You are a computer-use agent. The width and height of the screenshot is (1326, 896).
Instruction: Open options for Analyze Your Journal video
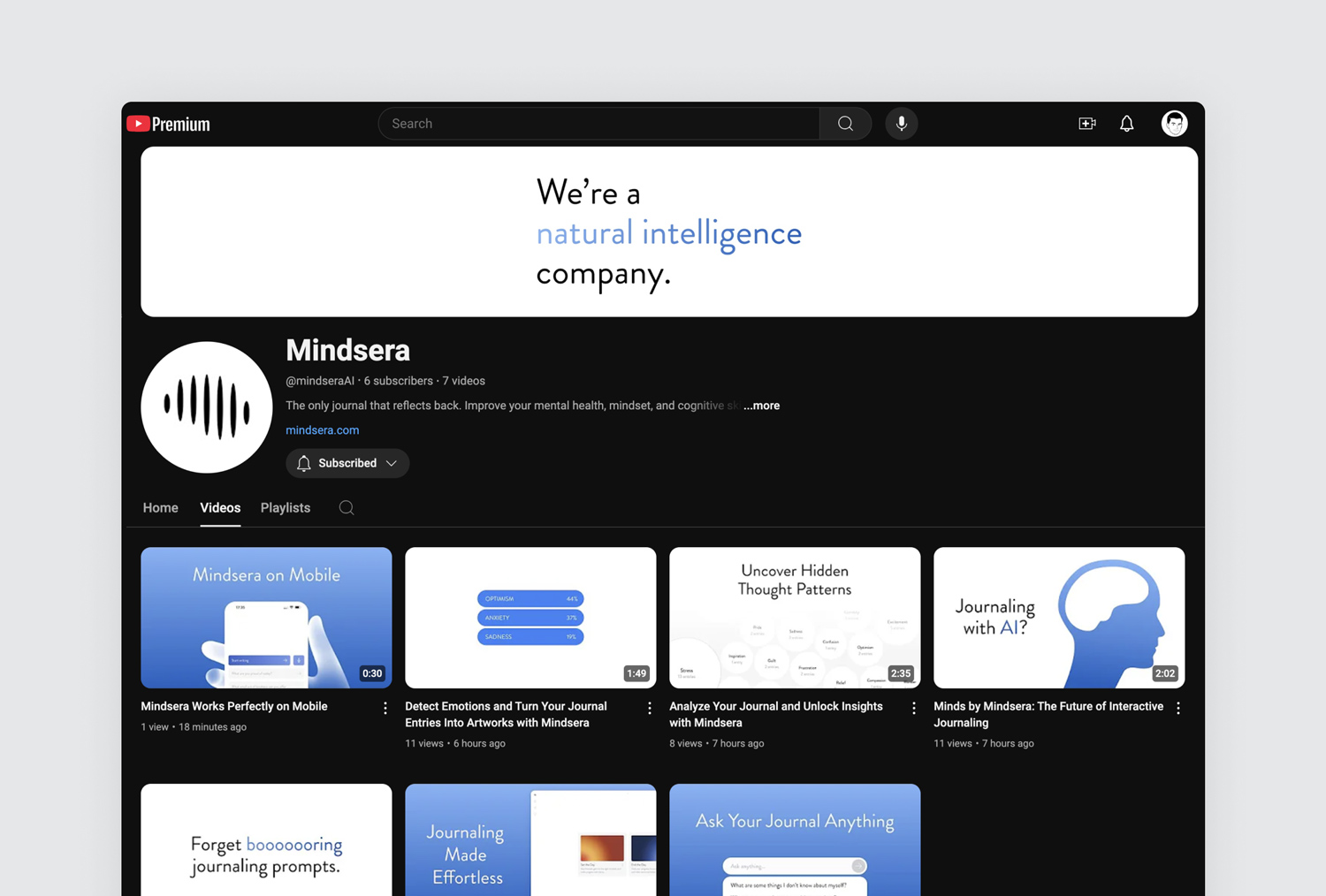913,708
